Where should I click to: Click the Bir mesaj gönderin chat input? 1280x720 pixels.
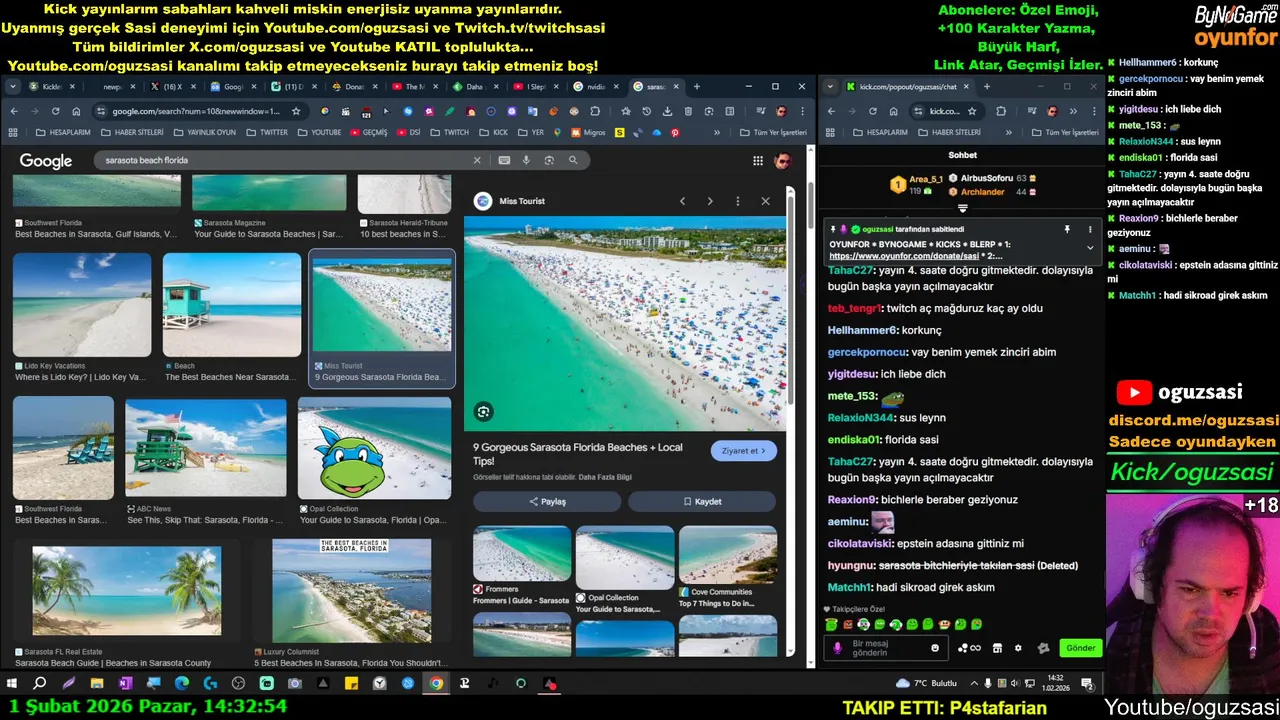(x=886, y=648)
